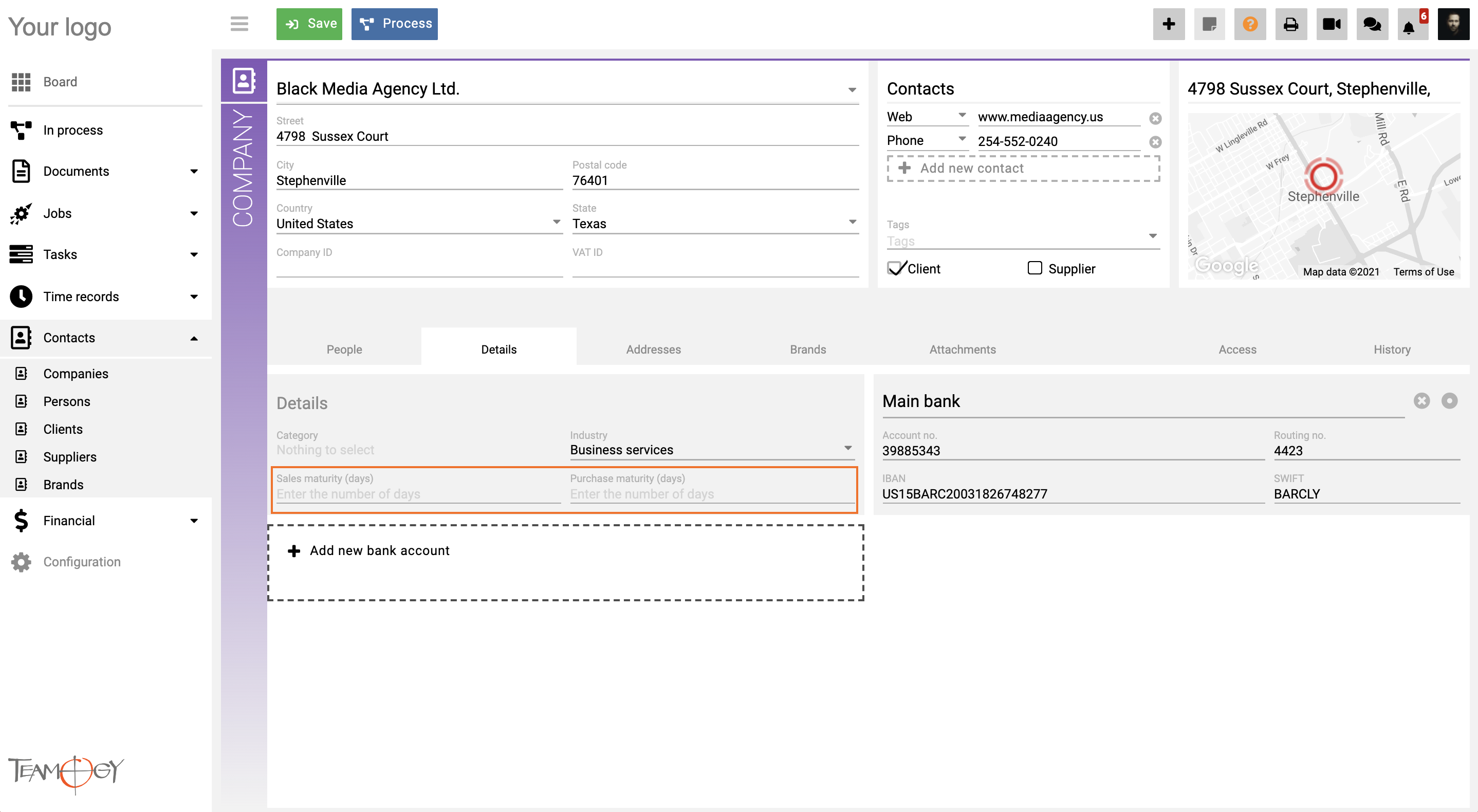Uncheck the Client checkbox
The height and width of the screenshot is (812, 1478).
896,268
